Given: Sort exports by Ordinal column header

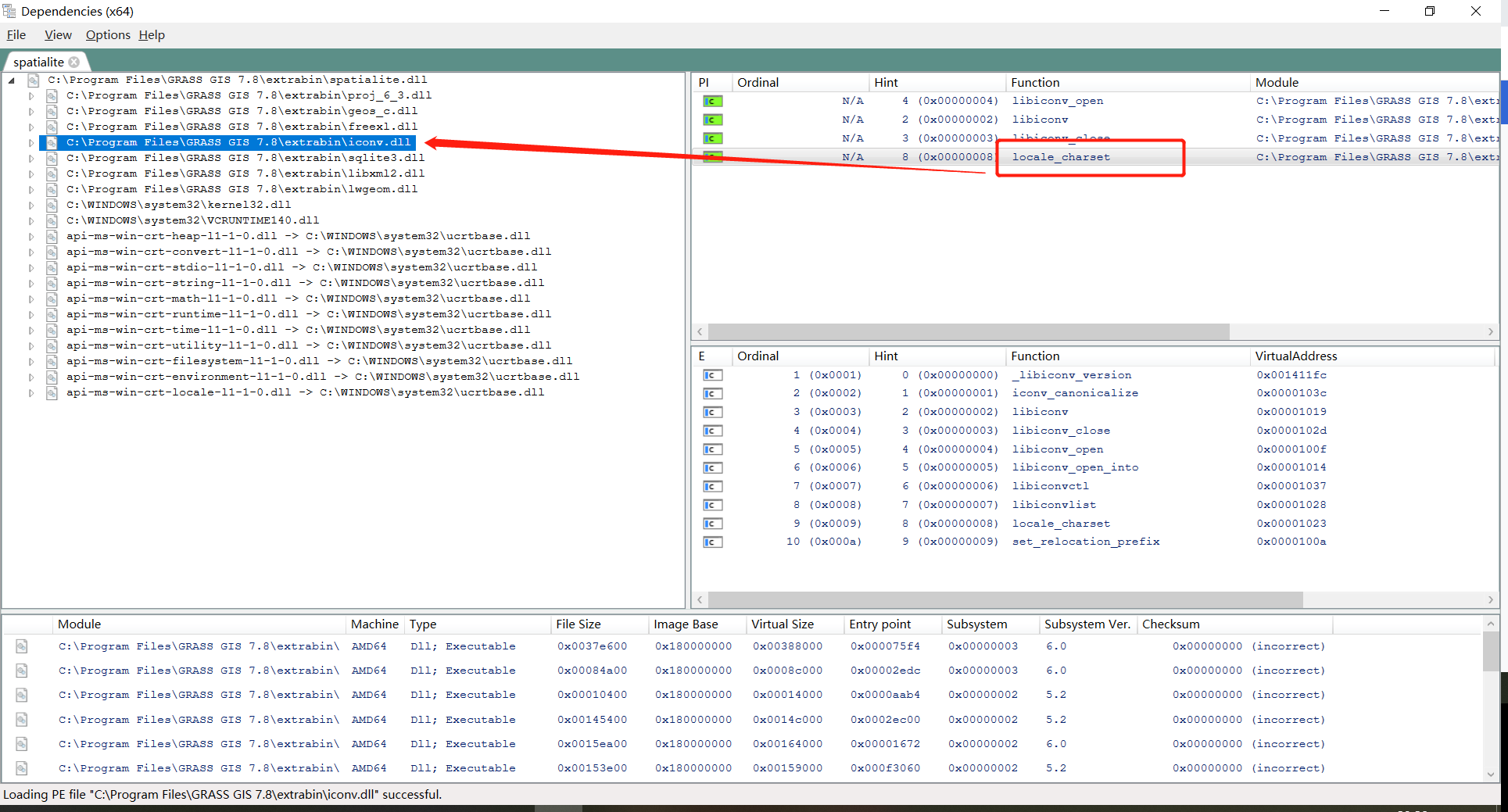Looking at the screenshot, I should pyautogui.click(x=800, y=356).
